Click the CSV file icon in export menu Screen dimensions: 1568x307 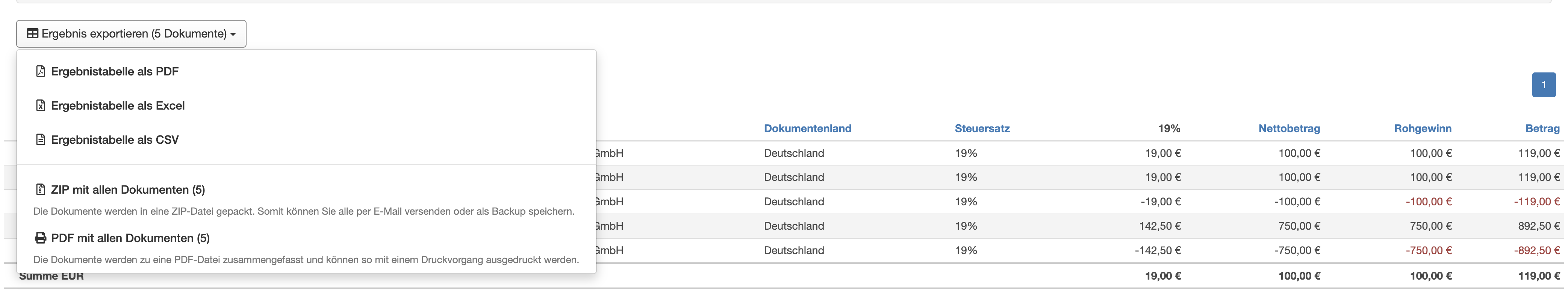coord(40,139)
